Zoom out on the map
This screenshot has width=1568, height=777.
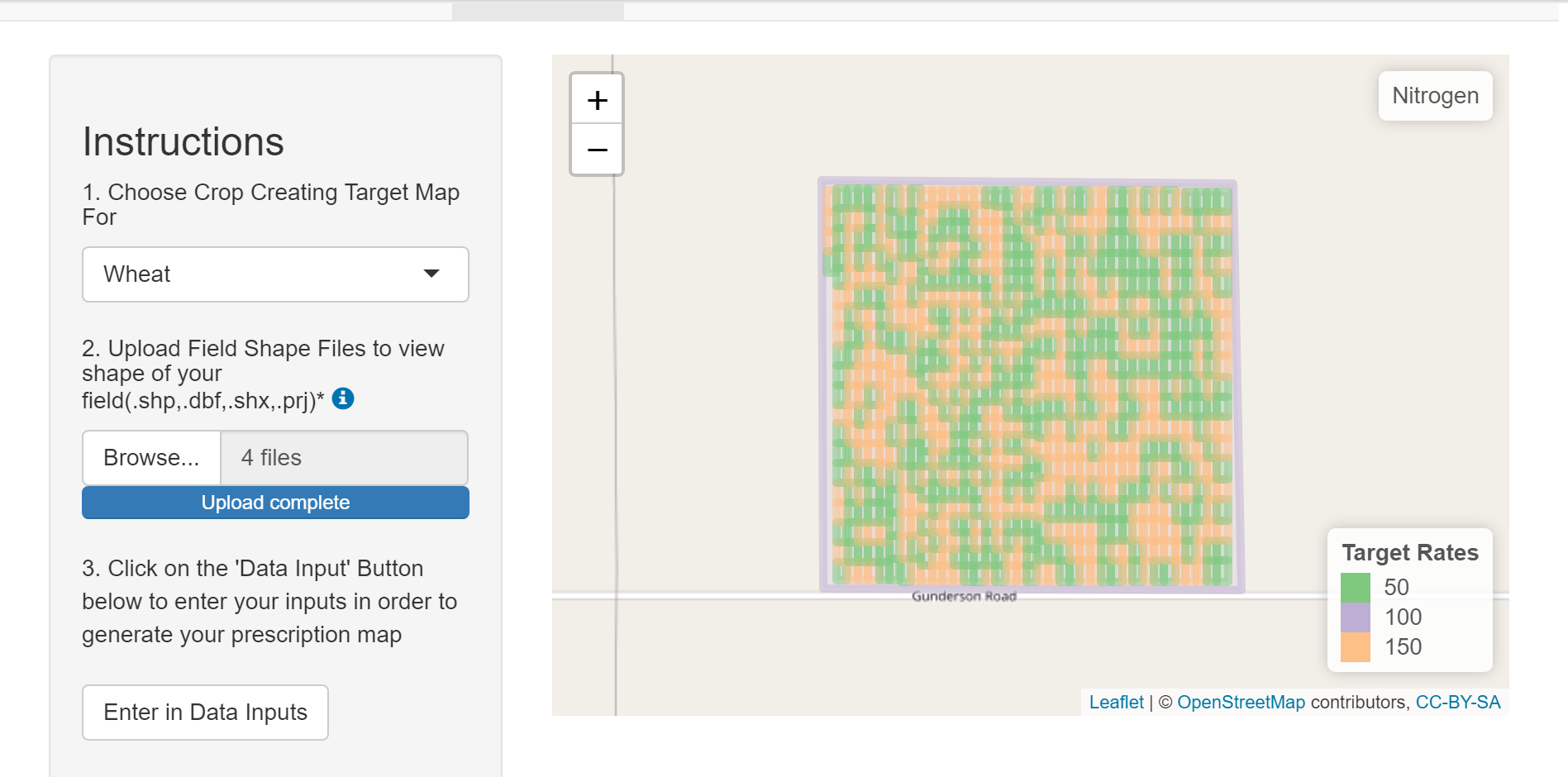coord(597,150)
